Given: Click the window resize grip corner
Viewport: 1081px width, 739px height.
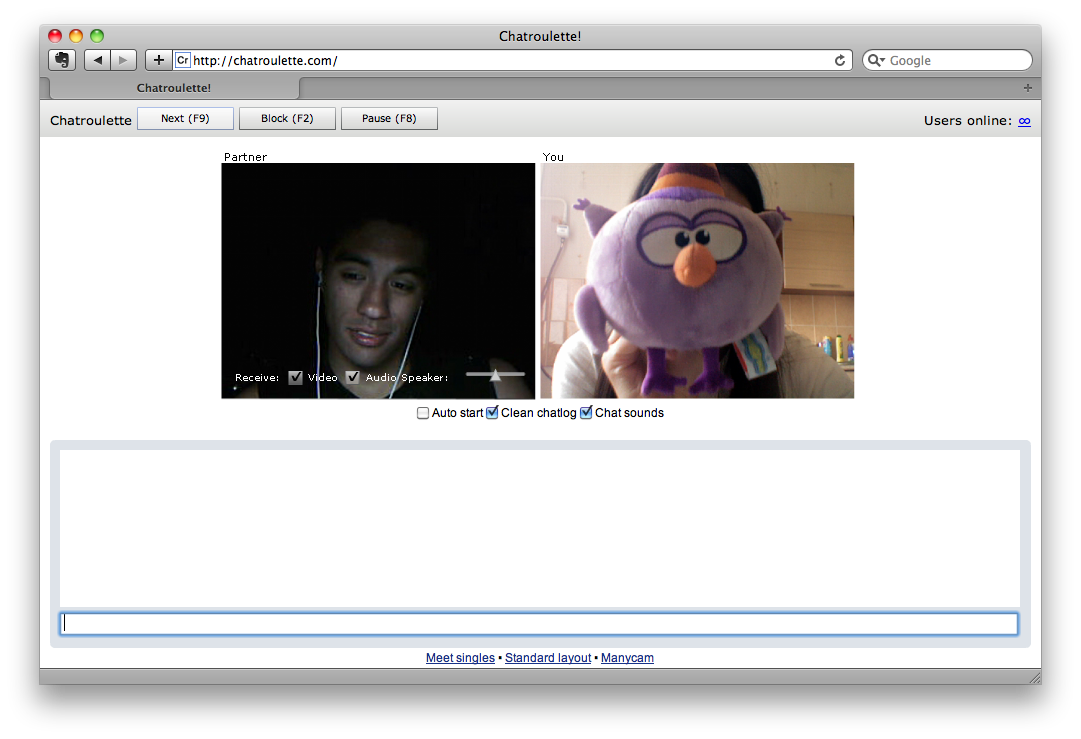Looking at the screenshot, I should pyautogui.click(x=1035, y=677).
